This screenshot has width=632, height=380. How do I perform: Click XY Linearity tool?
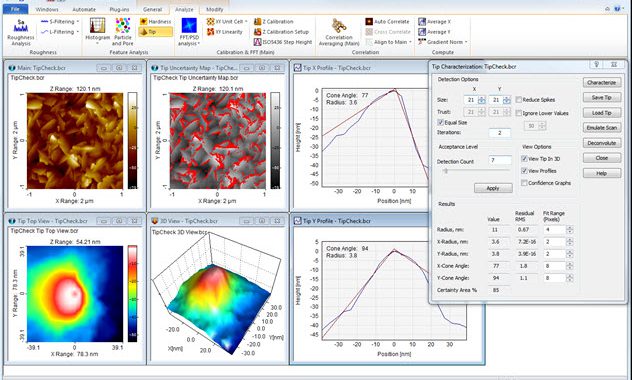[x=225, y=31]
